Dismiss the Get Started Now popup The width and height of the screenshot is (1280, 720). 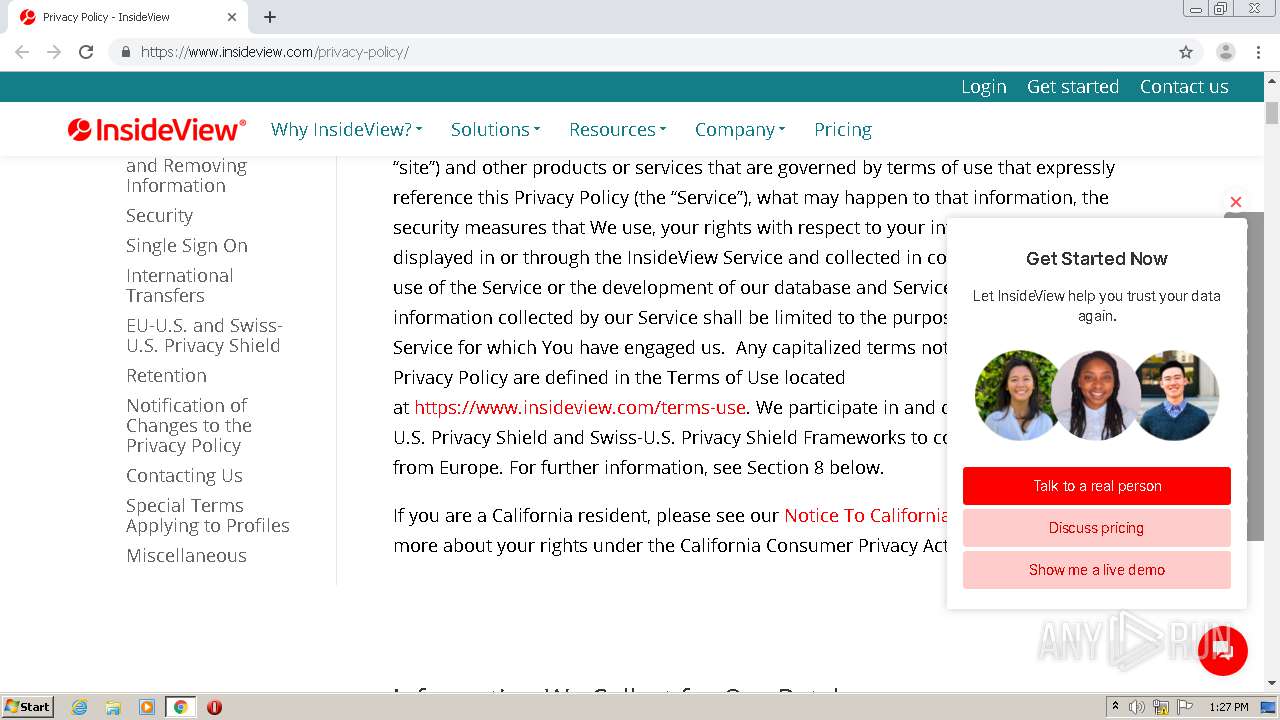[1236, 202]
